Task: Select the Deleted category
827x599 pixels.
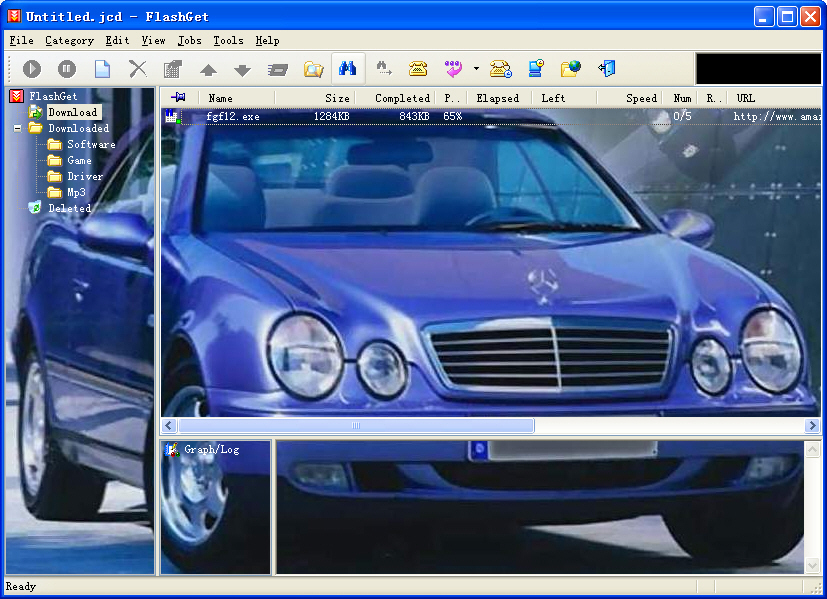Action: pos(69,208)
